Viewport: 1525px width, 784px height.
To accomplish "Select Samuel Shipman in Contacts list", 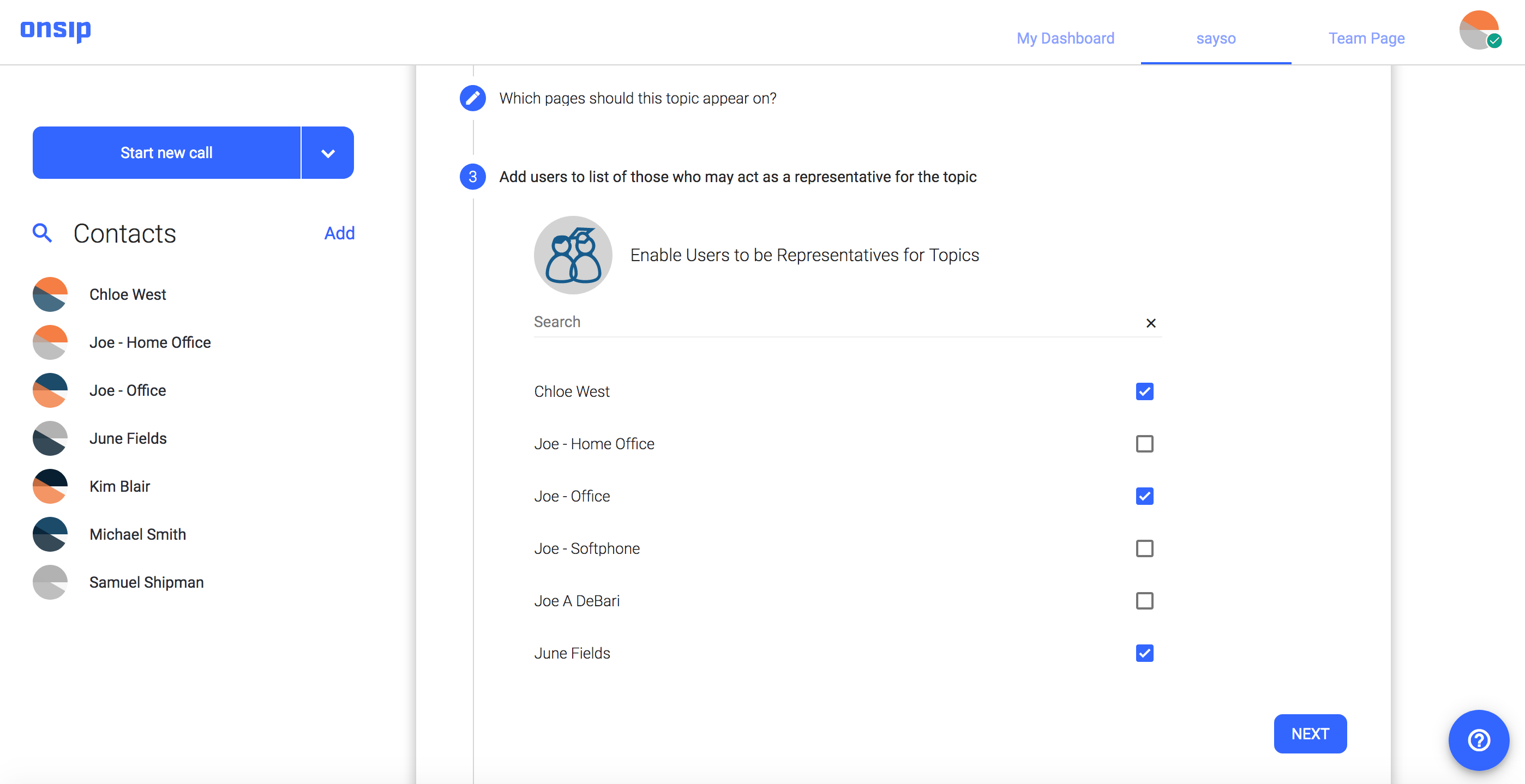I will point(146,582).
